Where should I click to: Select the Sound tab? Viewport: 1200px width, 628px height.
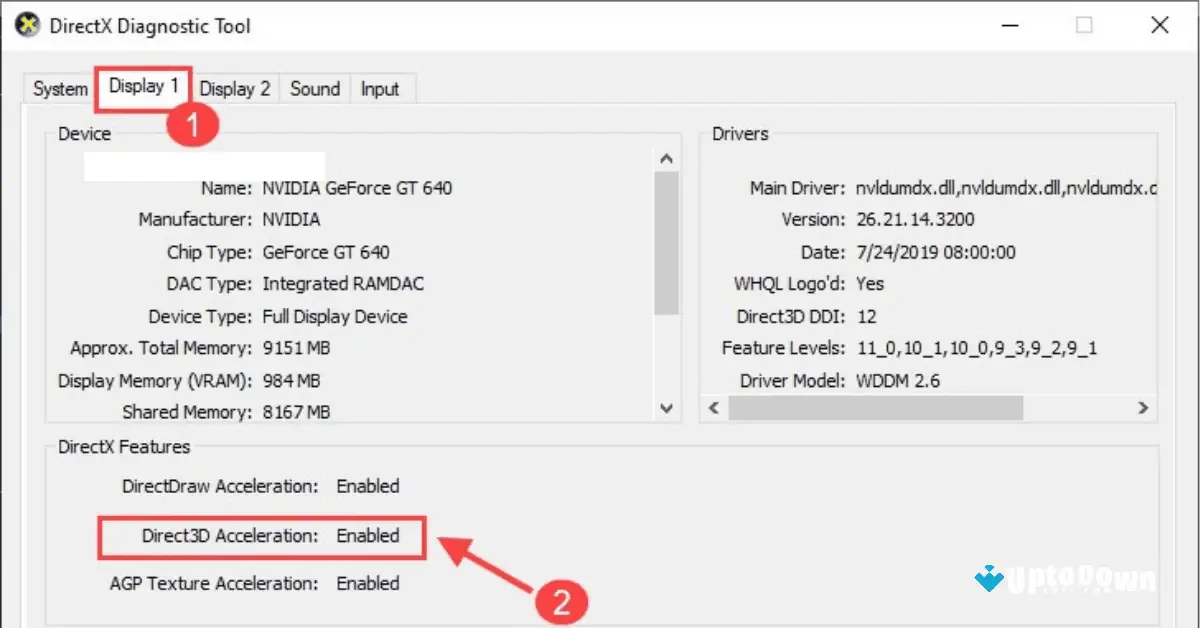click(x=314, y=89)
